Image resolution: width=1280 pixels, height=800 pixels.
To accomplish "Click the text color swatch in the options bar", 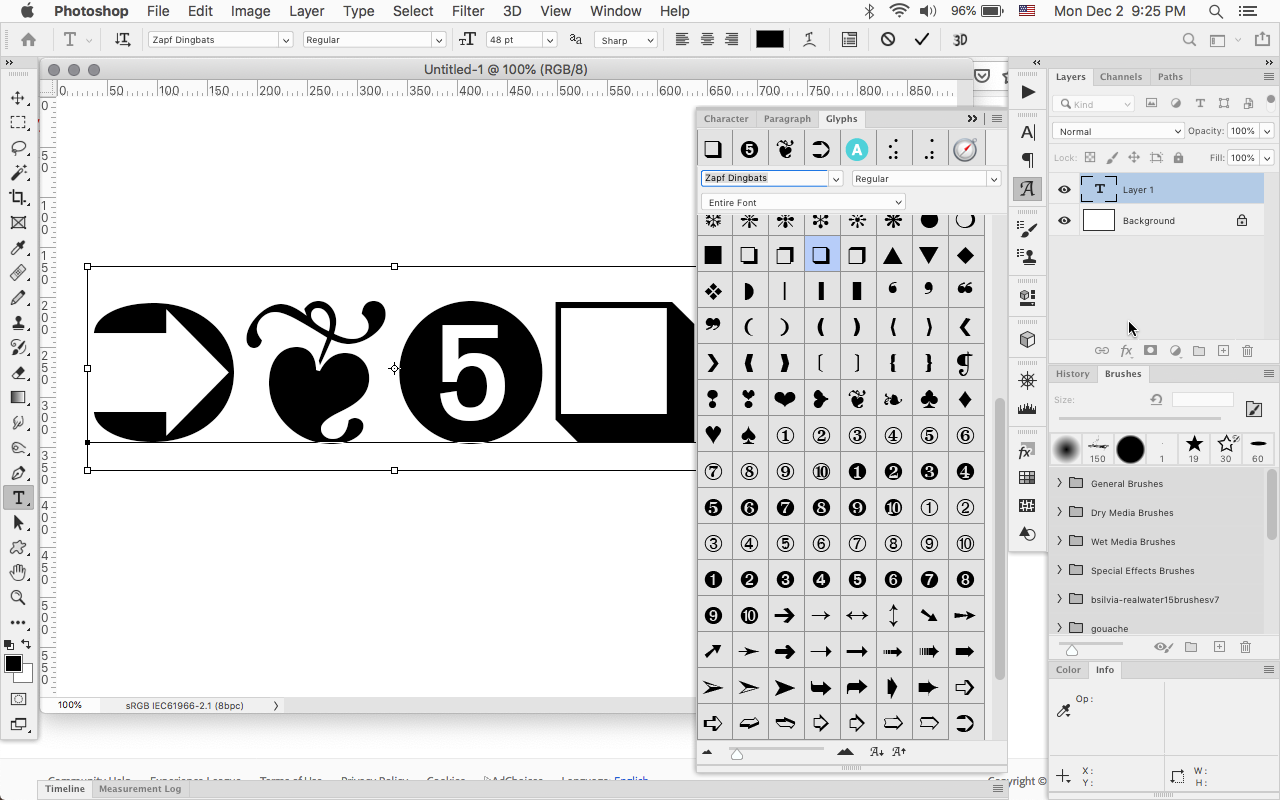I will click(x=770, y=40).
